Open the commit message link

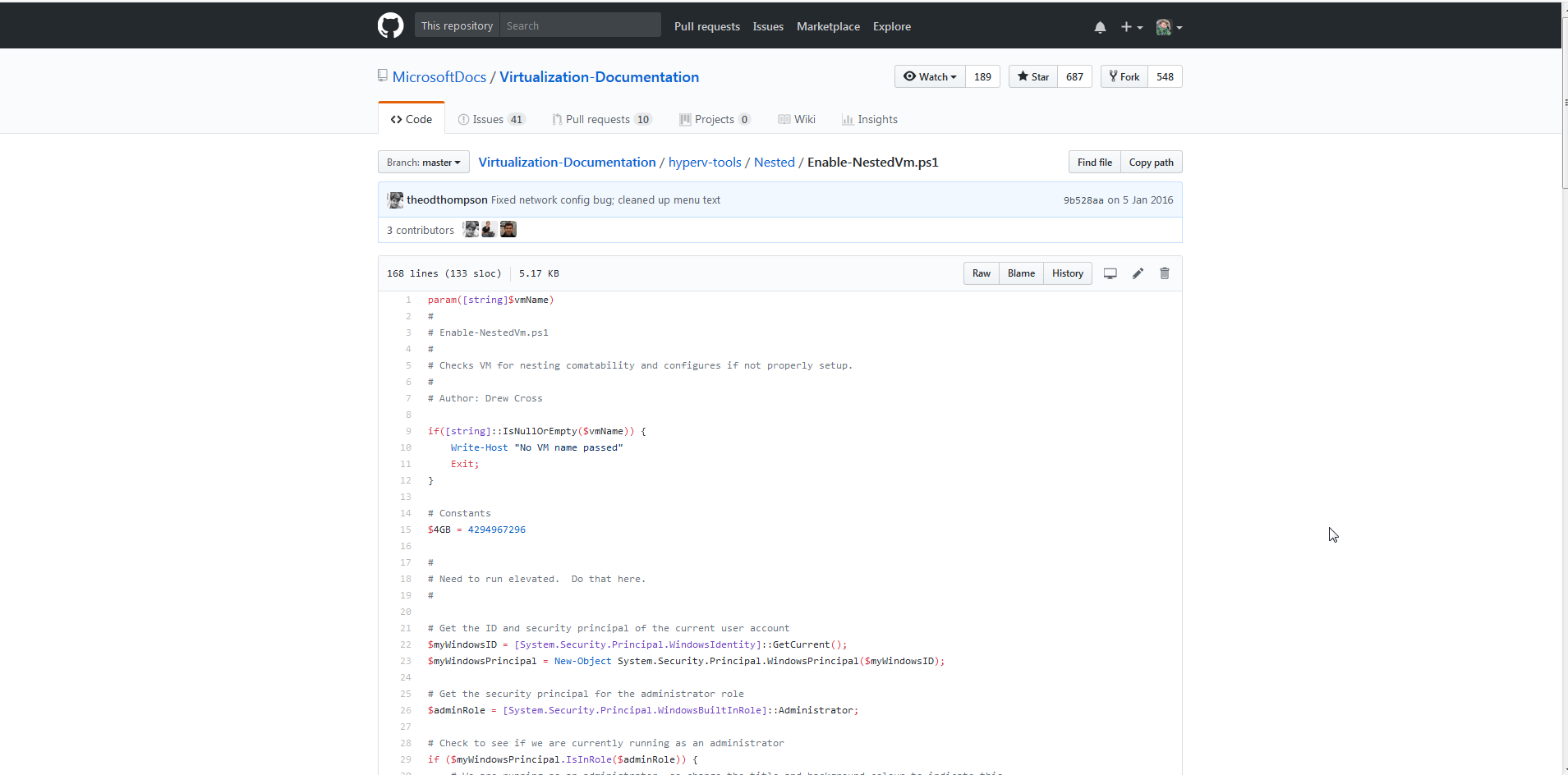tap(605, 199)
